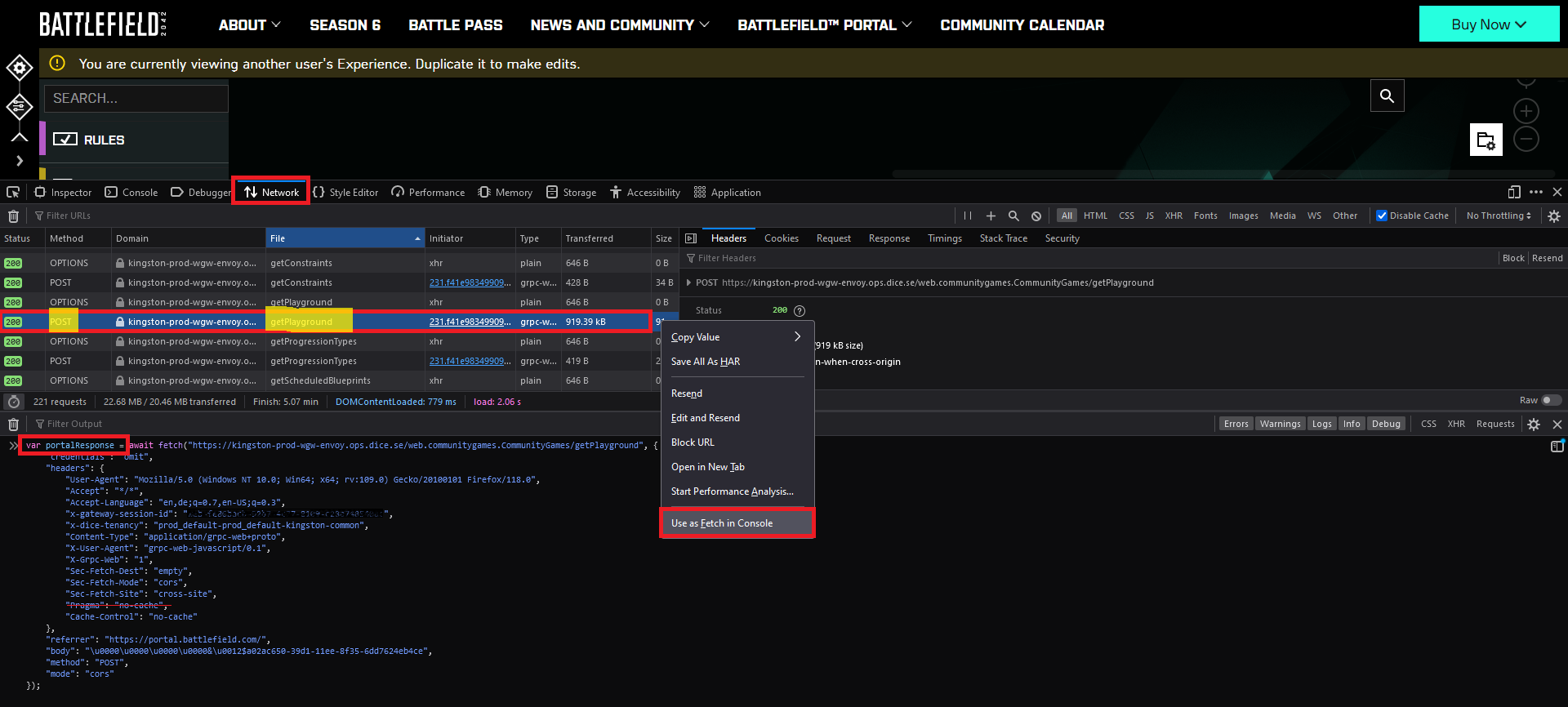Open network settings gear icon
This screenshot has height=707, width=1568.
click(1554, 216)
